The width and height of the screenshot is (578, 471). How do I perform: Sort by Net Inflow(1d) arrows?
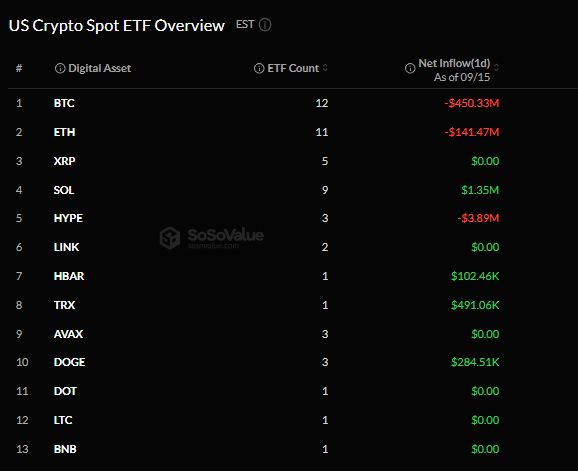pos(496,68)
